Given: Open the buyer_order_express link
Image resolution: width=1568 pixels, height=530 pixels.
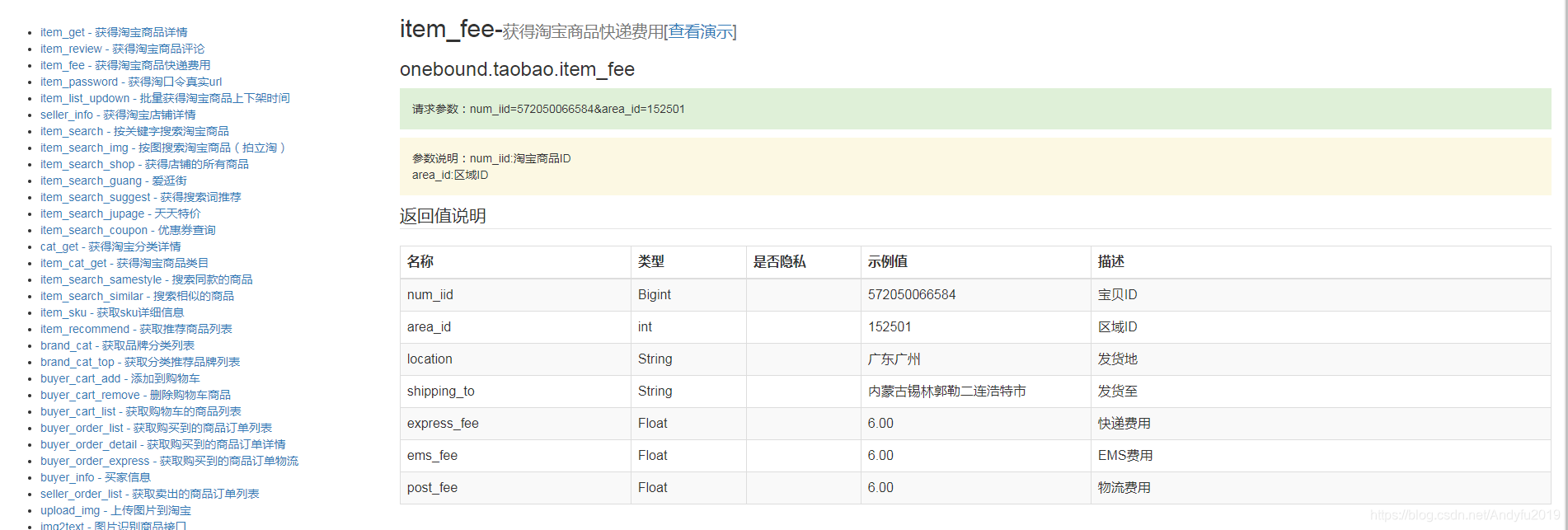Looking at the screenshot, I should (169, 461).
